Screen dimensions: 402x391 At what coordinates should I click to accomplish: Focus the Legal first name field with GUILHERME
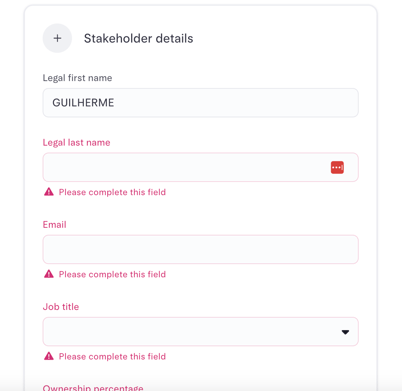pos(200,103)
